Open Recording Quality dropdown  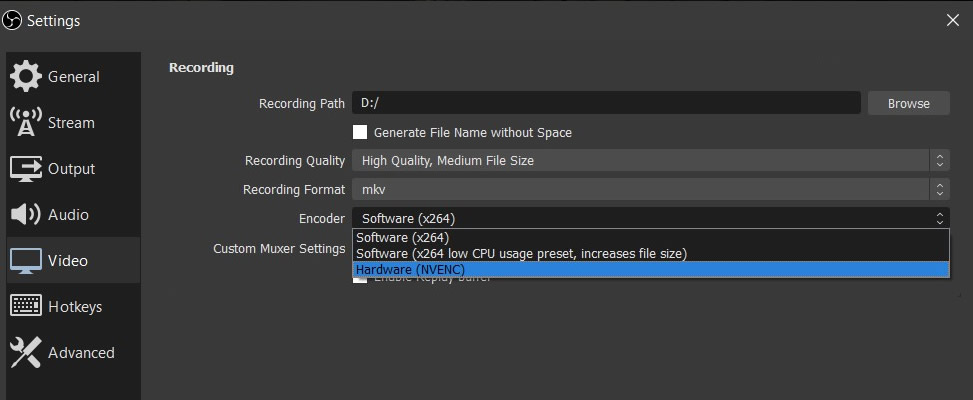pos(650,161)
